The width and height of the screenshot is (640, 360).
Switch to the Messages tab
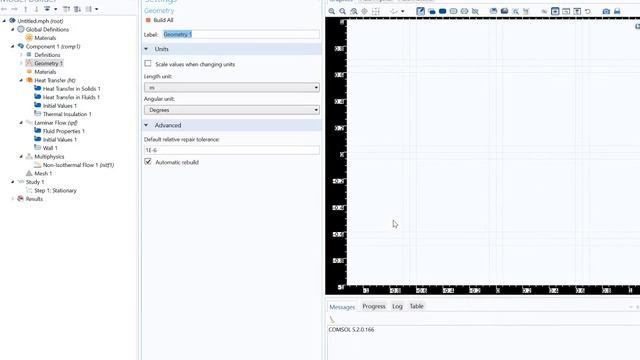[x=342, y=307]
